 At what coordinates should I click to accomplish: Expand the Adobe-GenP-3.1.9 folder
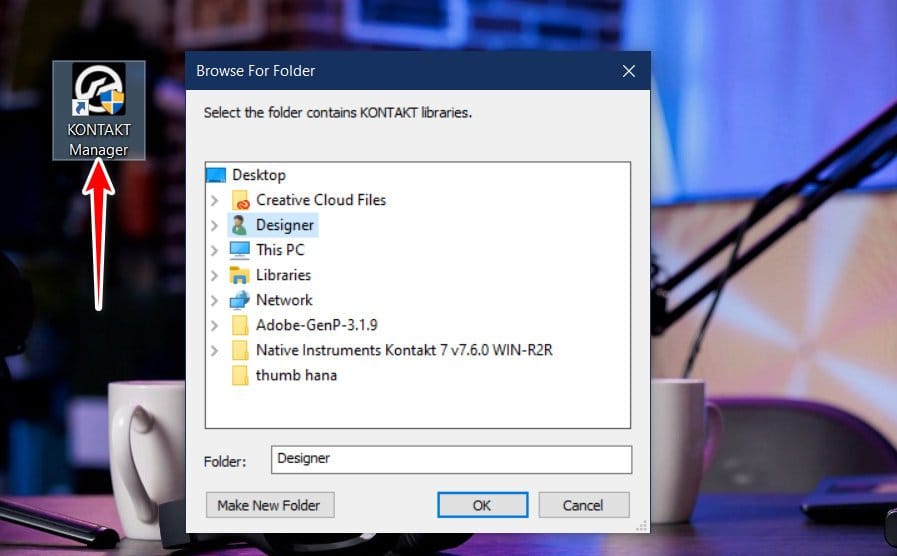[x=215, y=325]
